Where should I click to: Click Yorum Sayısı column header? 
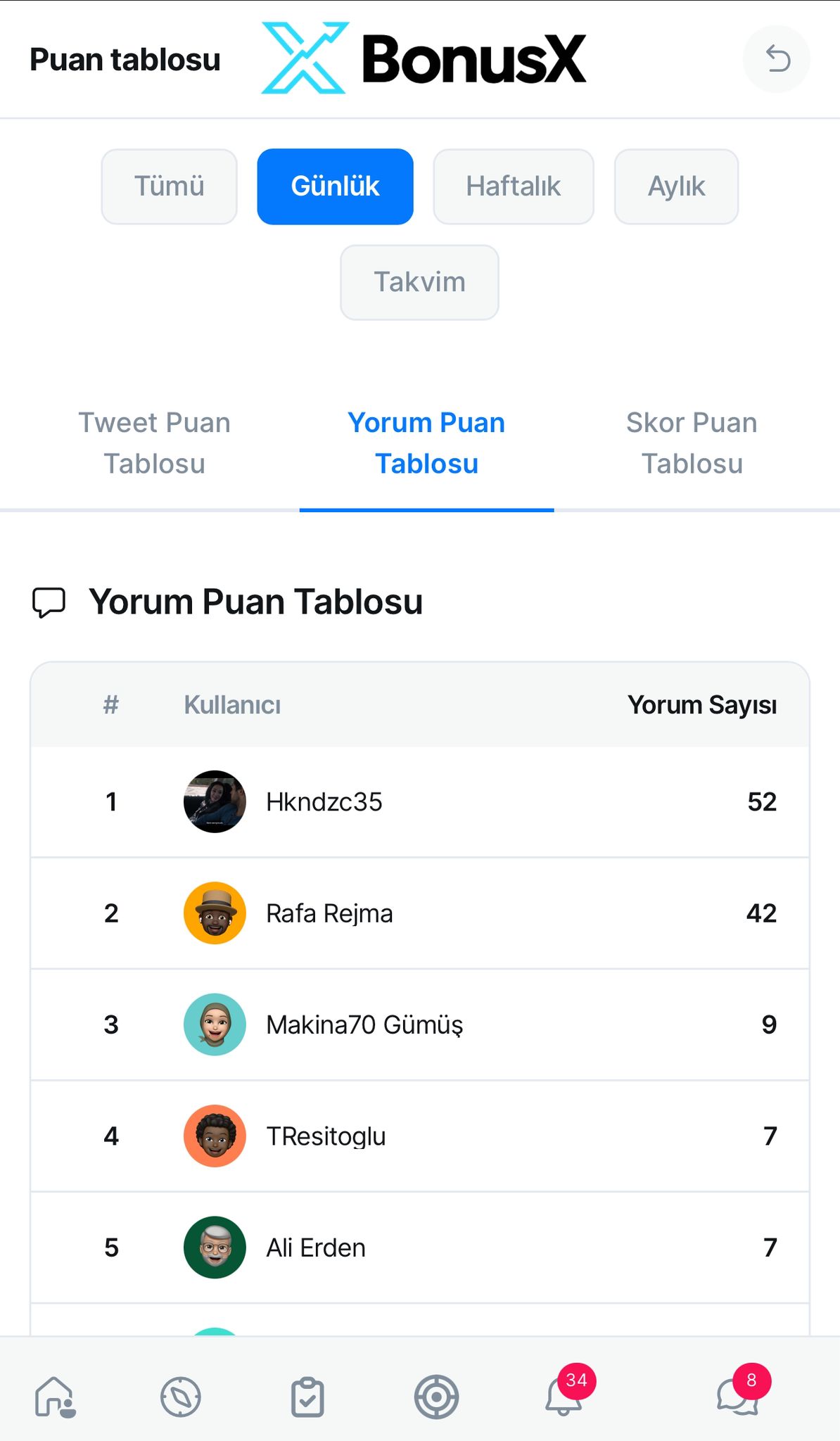tap(702, 705)
